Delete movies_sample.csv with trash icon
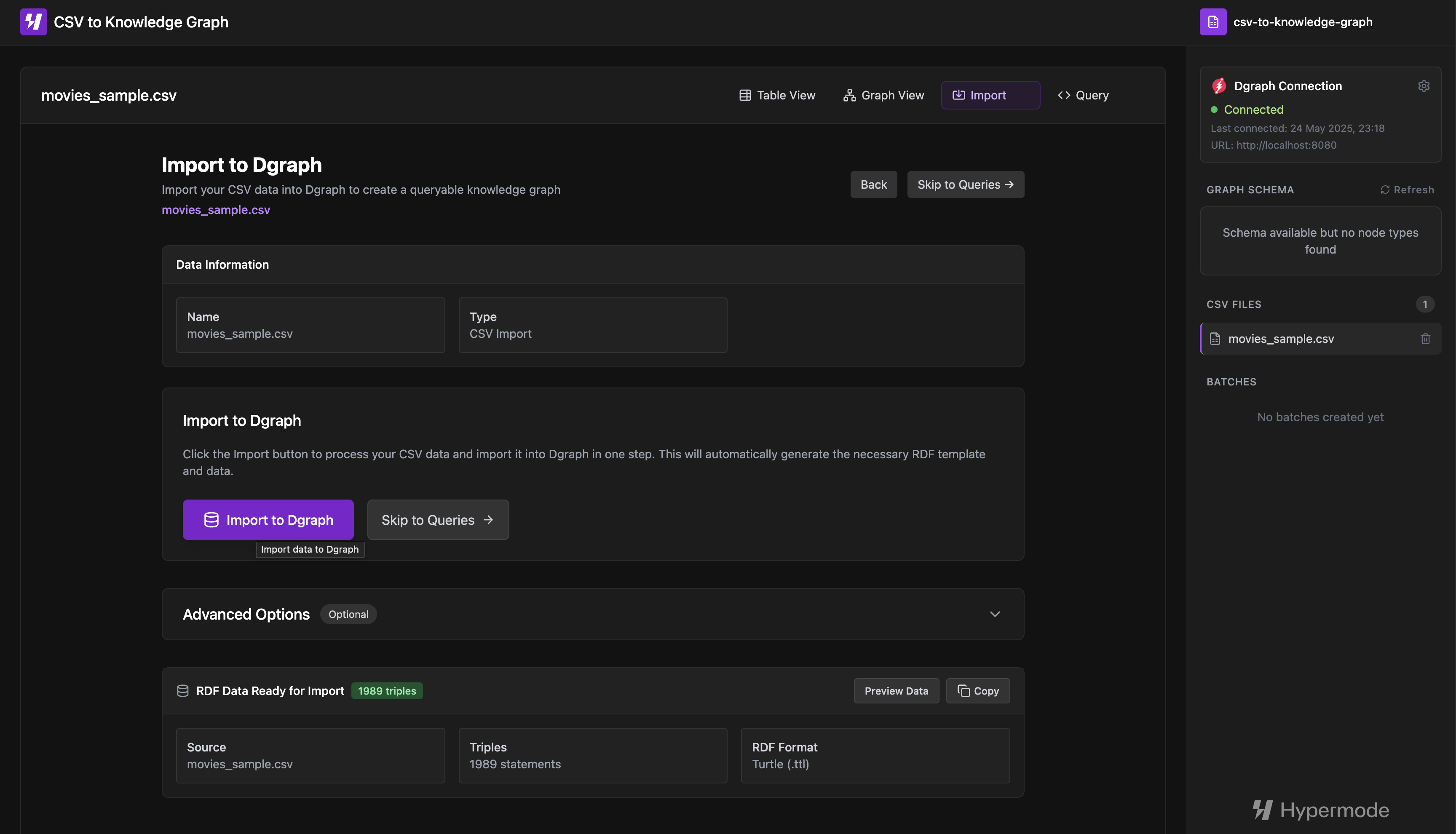This screenshot has height=834, width=1456. coord(1425,339)
